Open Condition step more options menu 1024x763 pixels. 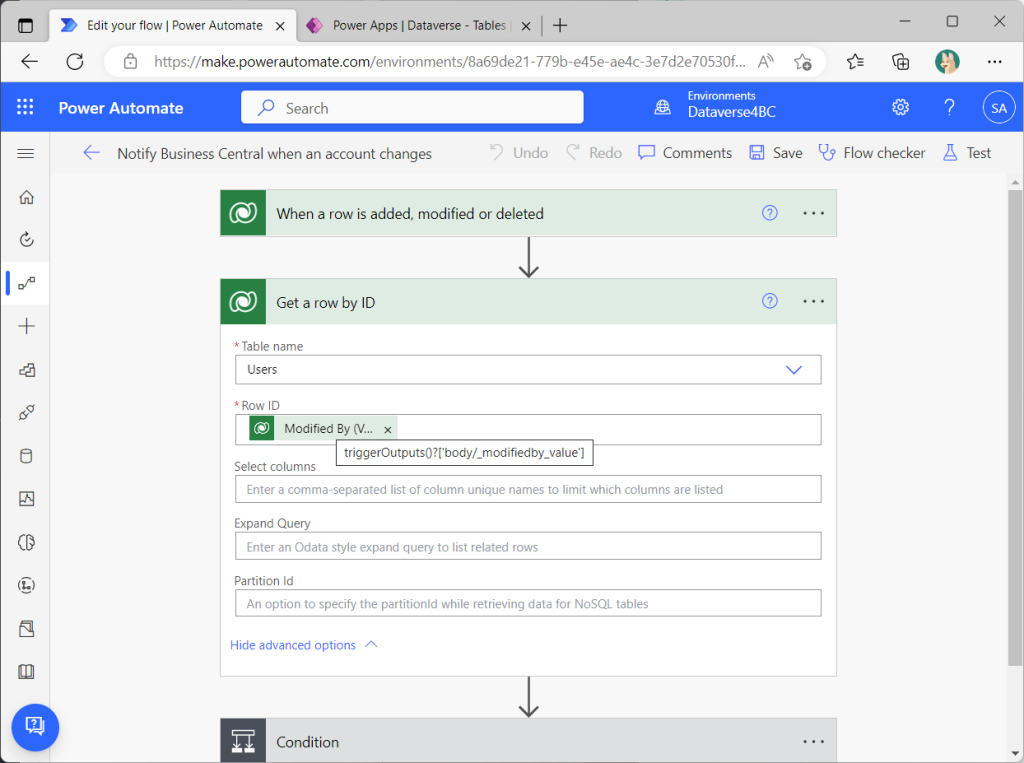pos(814,741)
